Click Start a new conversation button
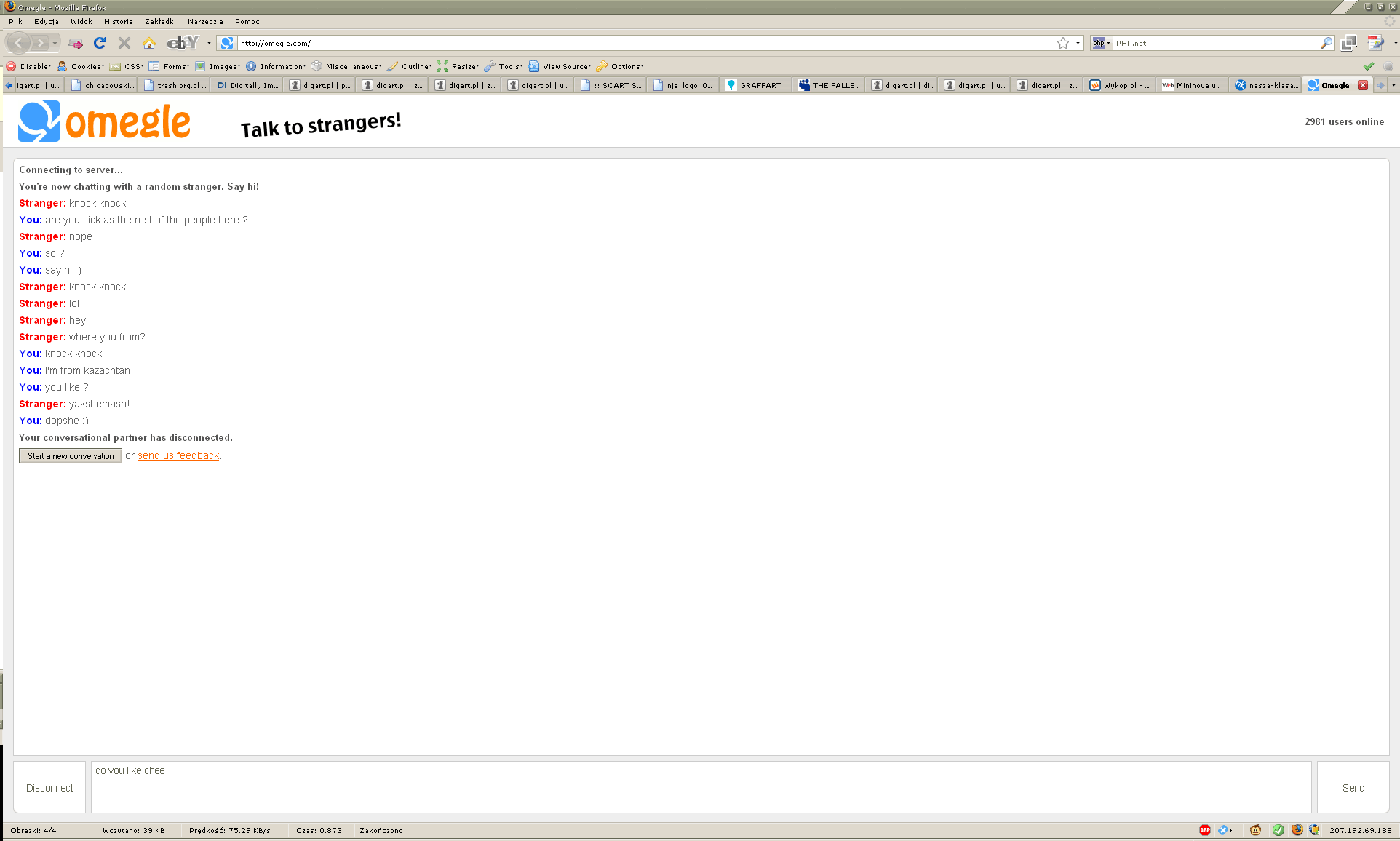 point(71,455)
